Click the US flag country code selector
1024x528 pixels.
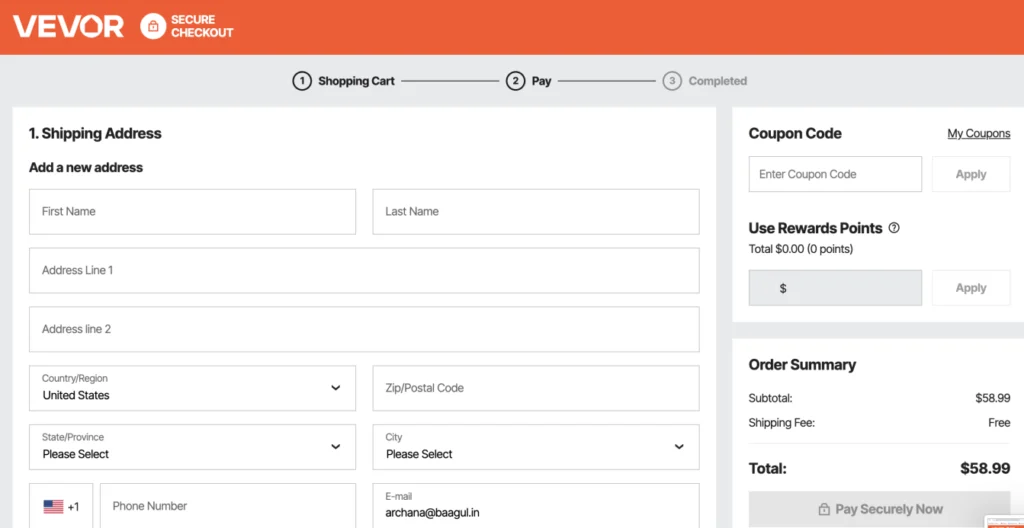pyautogui.click(x=61, y=506)
